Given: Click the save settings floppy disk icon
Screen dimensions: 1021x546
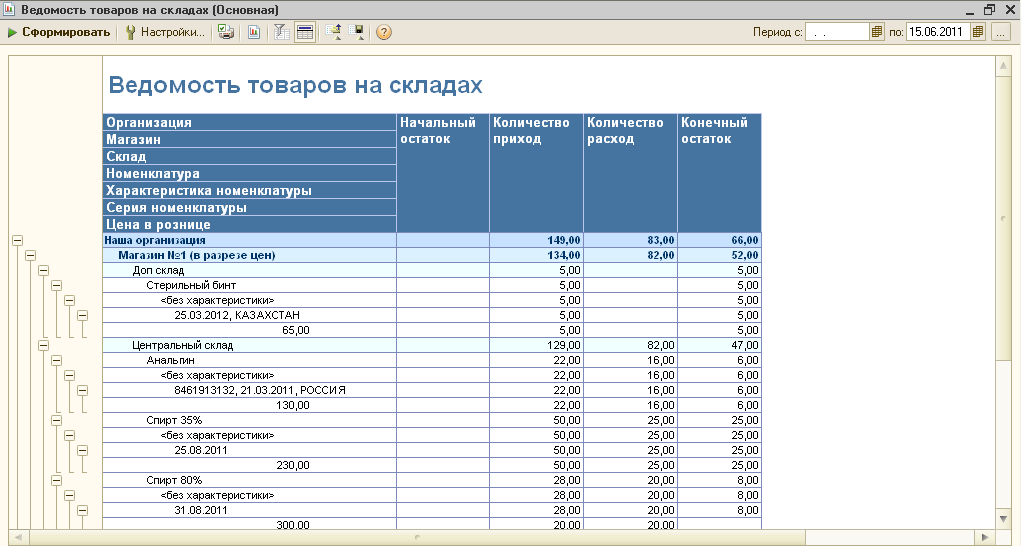Looking at the screenshot, I should tap(357, 32).
